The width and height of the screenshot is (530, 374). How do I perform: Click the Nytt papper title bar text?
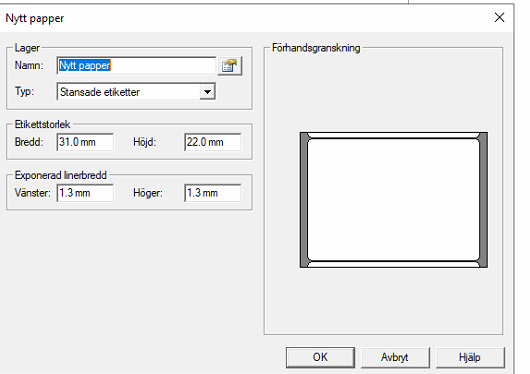tap(35, 18)
